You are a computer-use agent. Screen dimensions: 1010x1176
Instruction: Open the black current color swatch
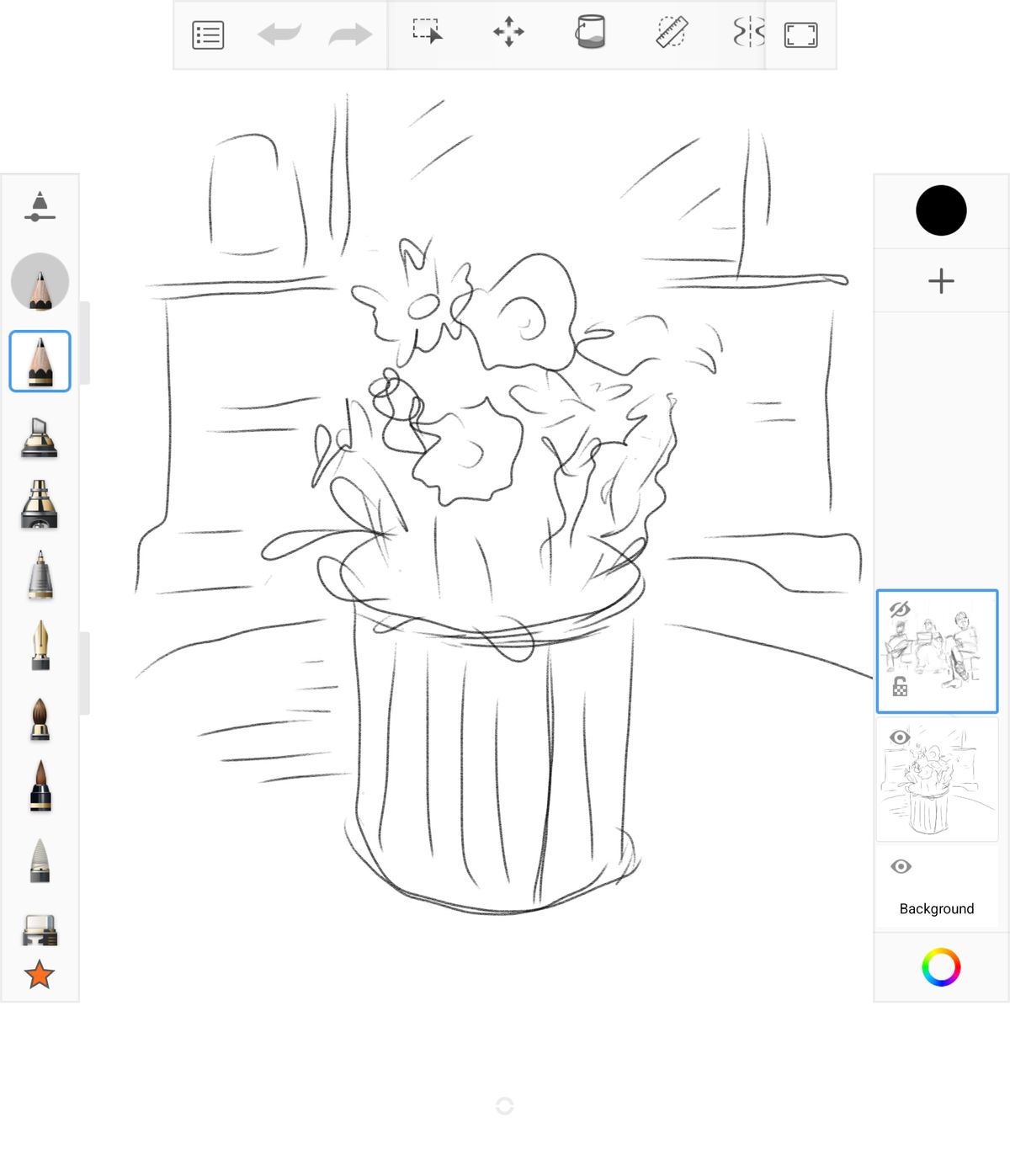[941, 210]
